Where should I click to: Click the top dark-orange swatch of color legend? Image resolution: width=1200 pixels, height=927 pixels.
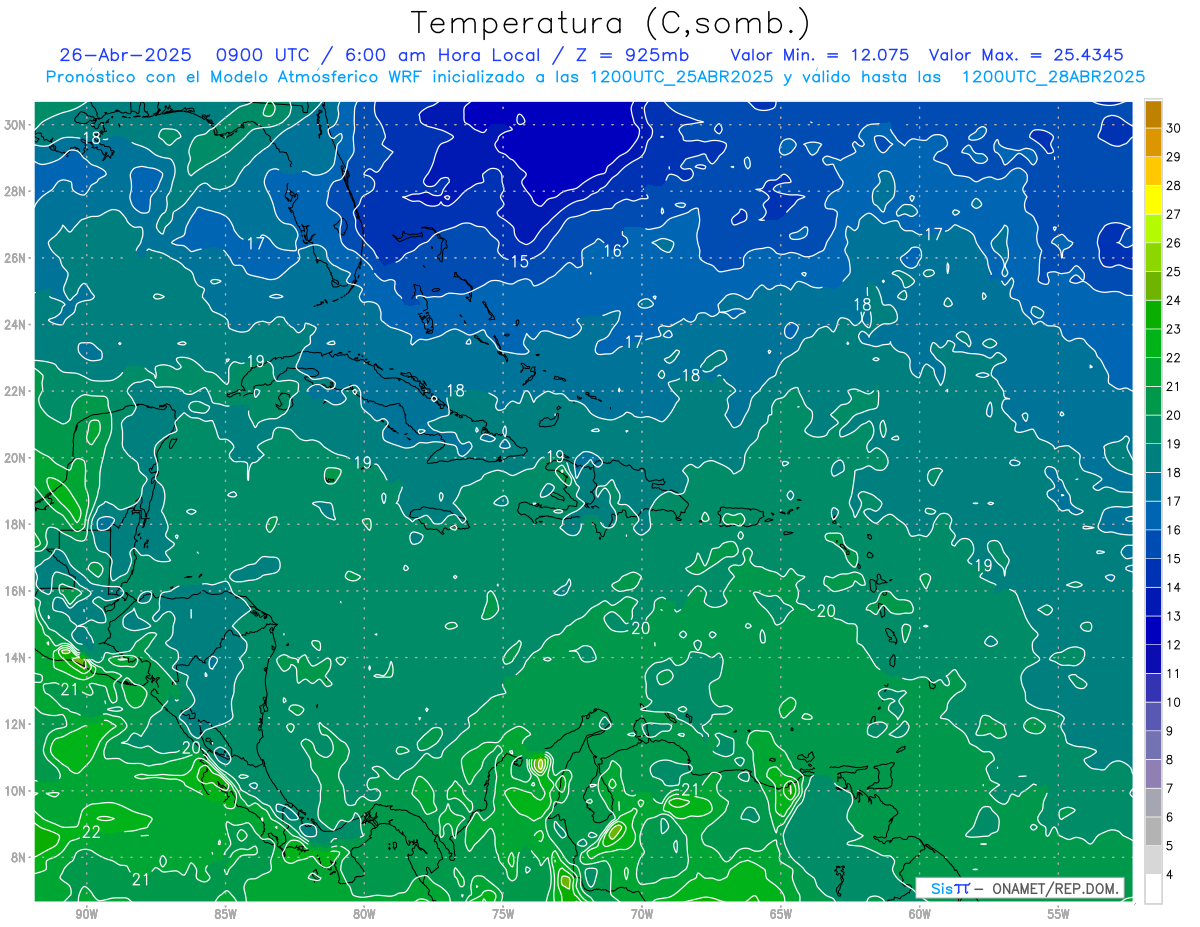click(x=1153, y=114)
